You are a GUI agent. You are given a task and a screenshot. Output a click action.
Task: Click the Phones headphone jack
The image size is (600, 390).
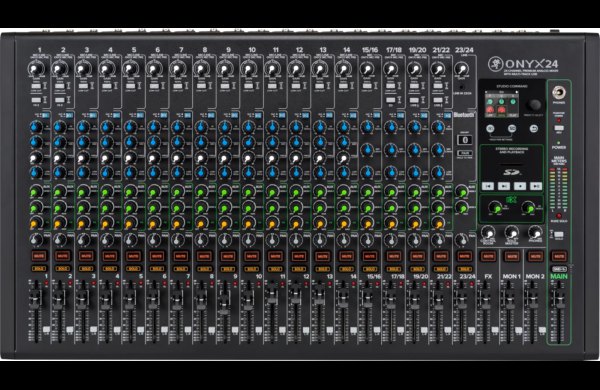[x=559, y=93]
